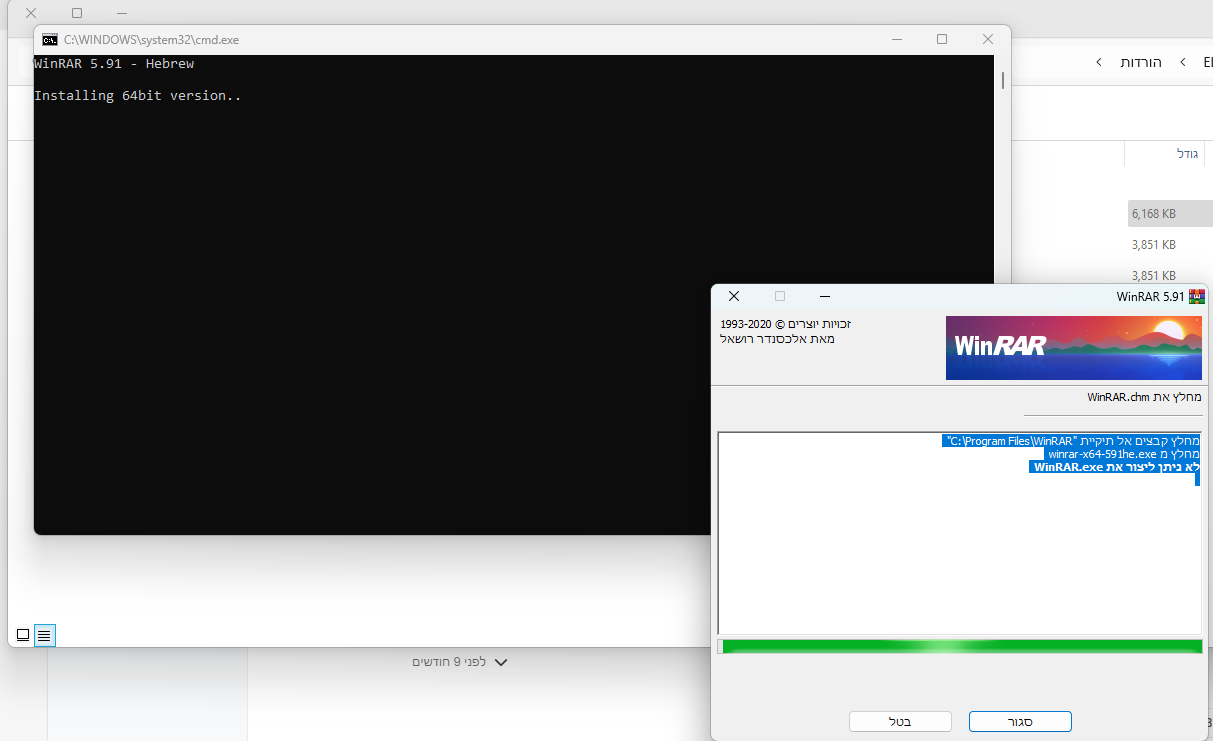Click the WinRAR sunset banner image
The width and height of the screenshot is (1213, 741).
click(1074, 348)
